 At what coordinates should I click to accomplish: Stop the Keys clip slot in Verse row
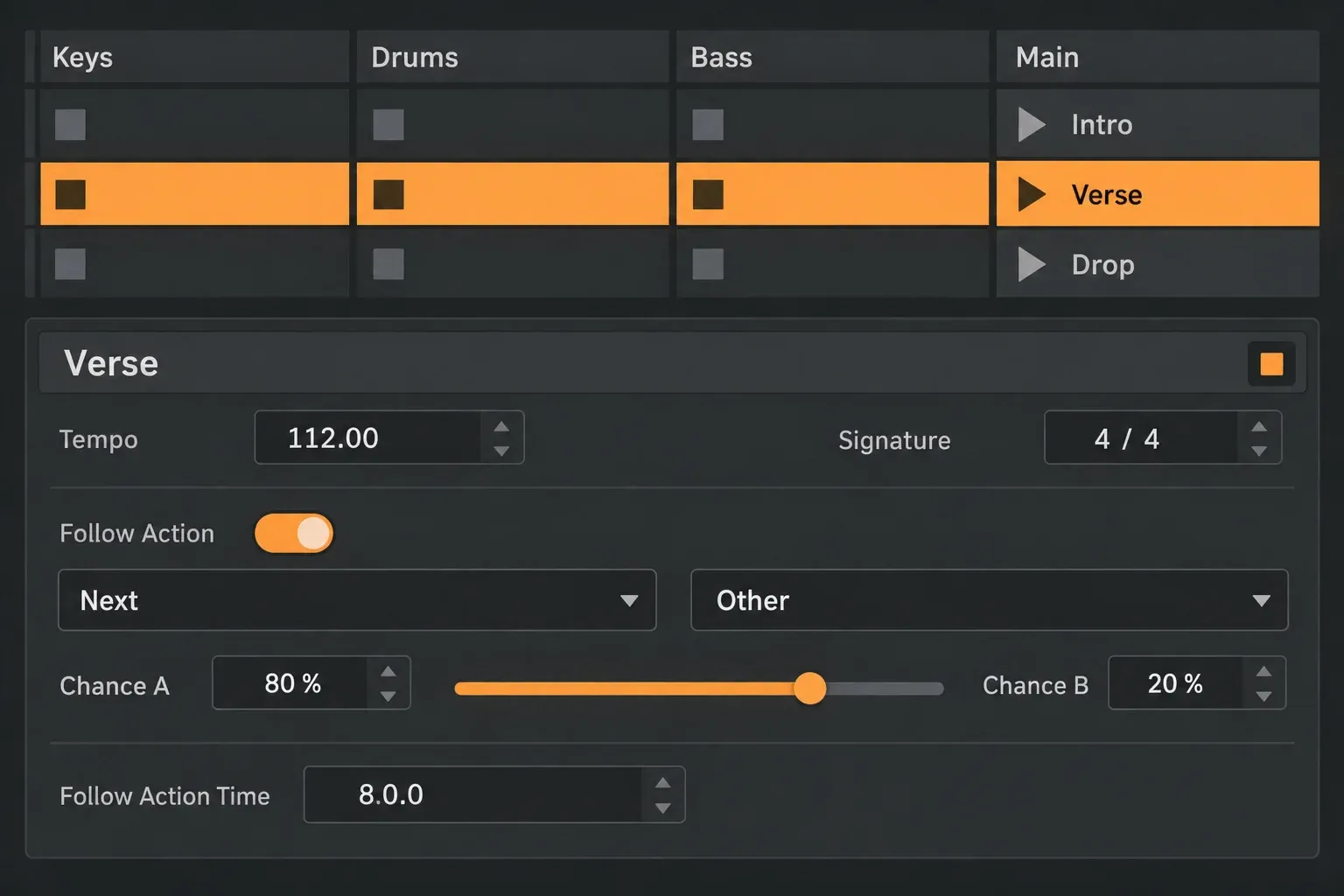point(70,194)
